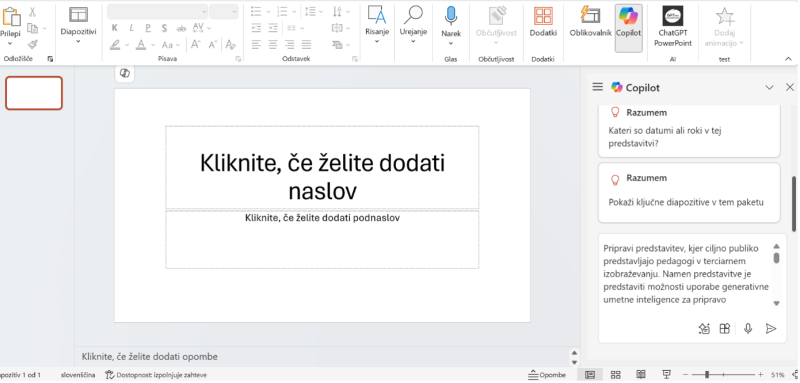Click the character spacing AV icon
800x383 pixels.
tap(198, 28)
